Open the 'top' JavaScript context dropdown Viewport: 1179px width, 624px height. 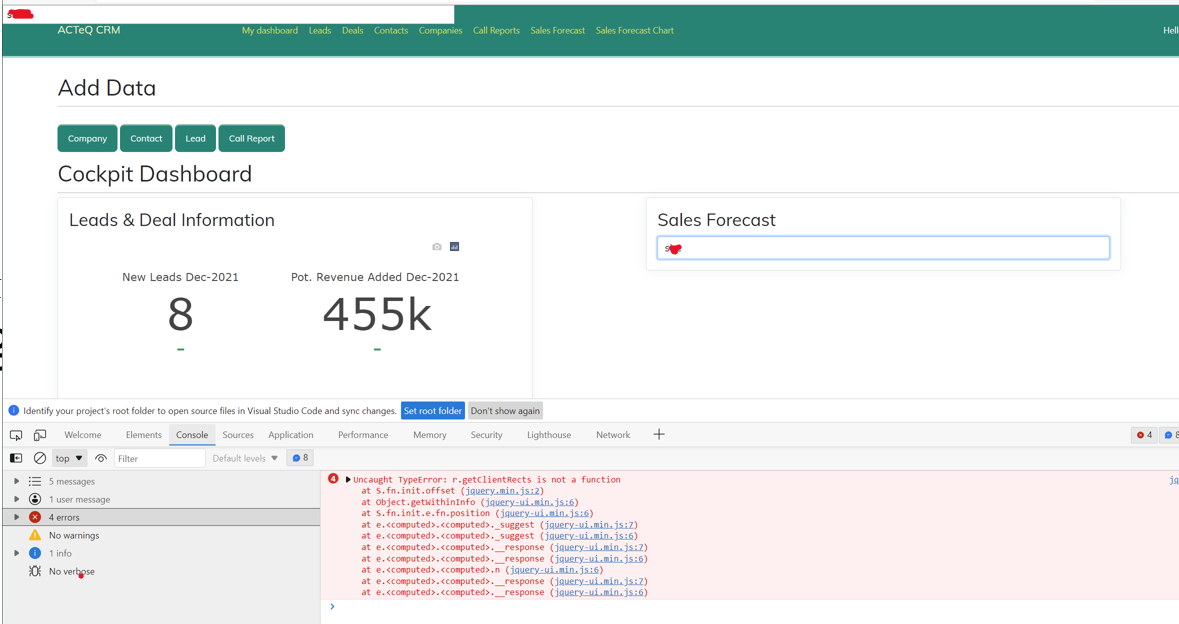click(x=69, y=458)
